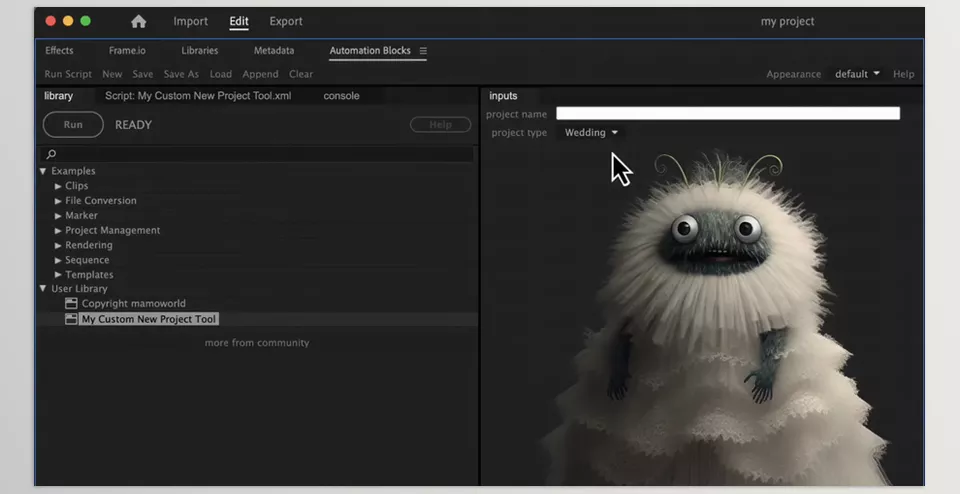Switch to the console tab

click(341, 96)
